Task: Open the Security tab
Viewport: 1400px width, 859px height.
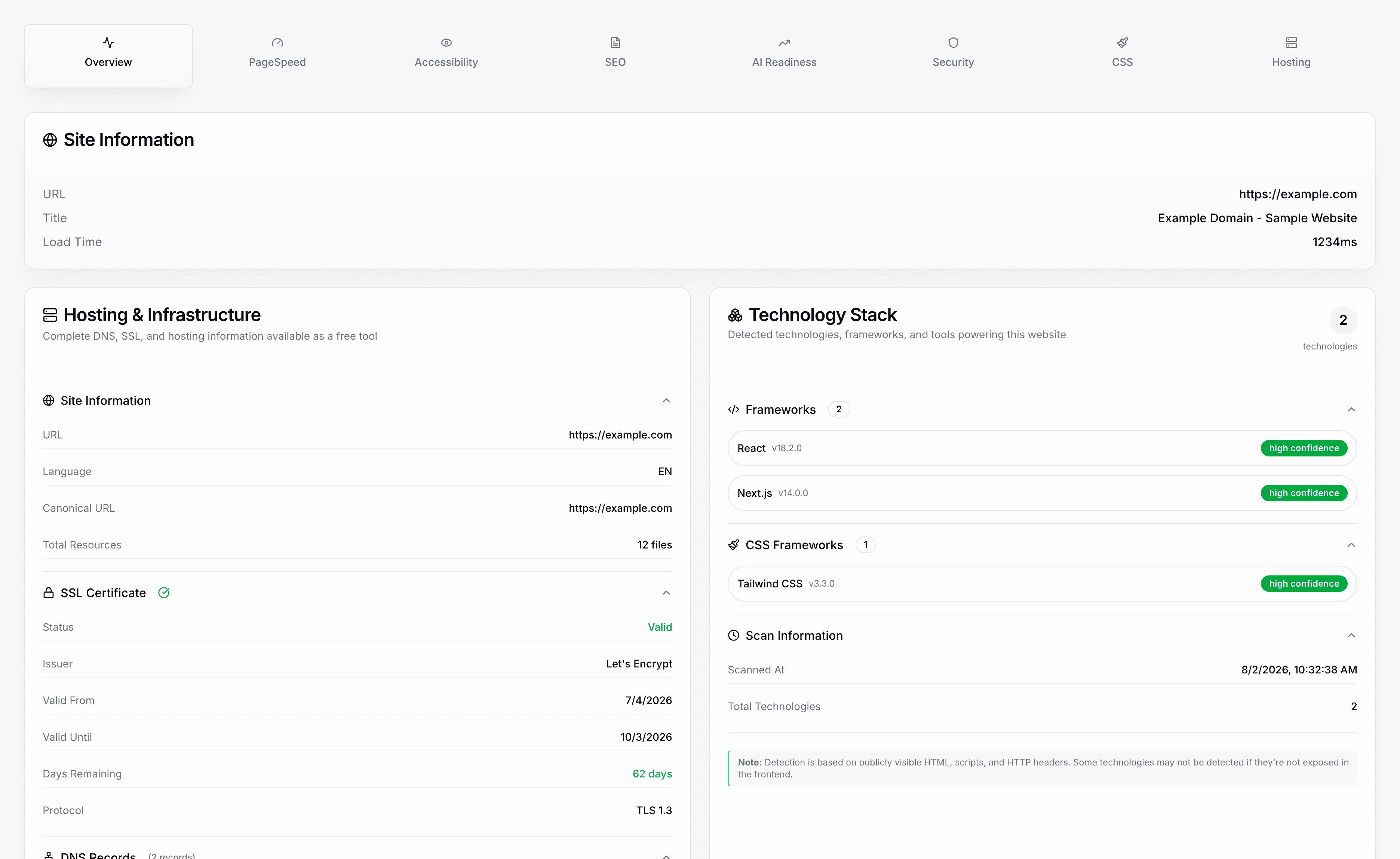Action: coord(953,56)
